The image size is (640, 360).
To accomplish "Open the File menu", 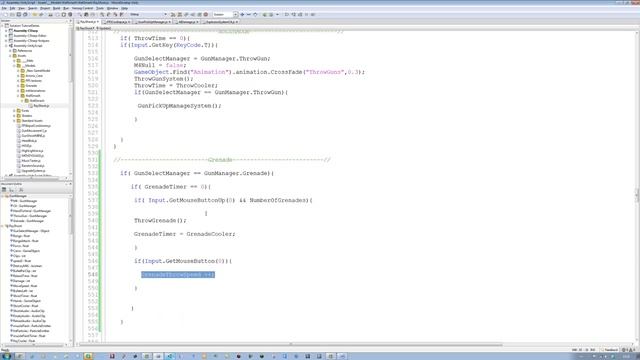I will (4, 8).
